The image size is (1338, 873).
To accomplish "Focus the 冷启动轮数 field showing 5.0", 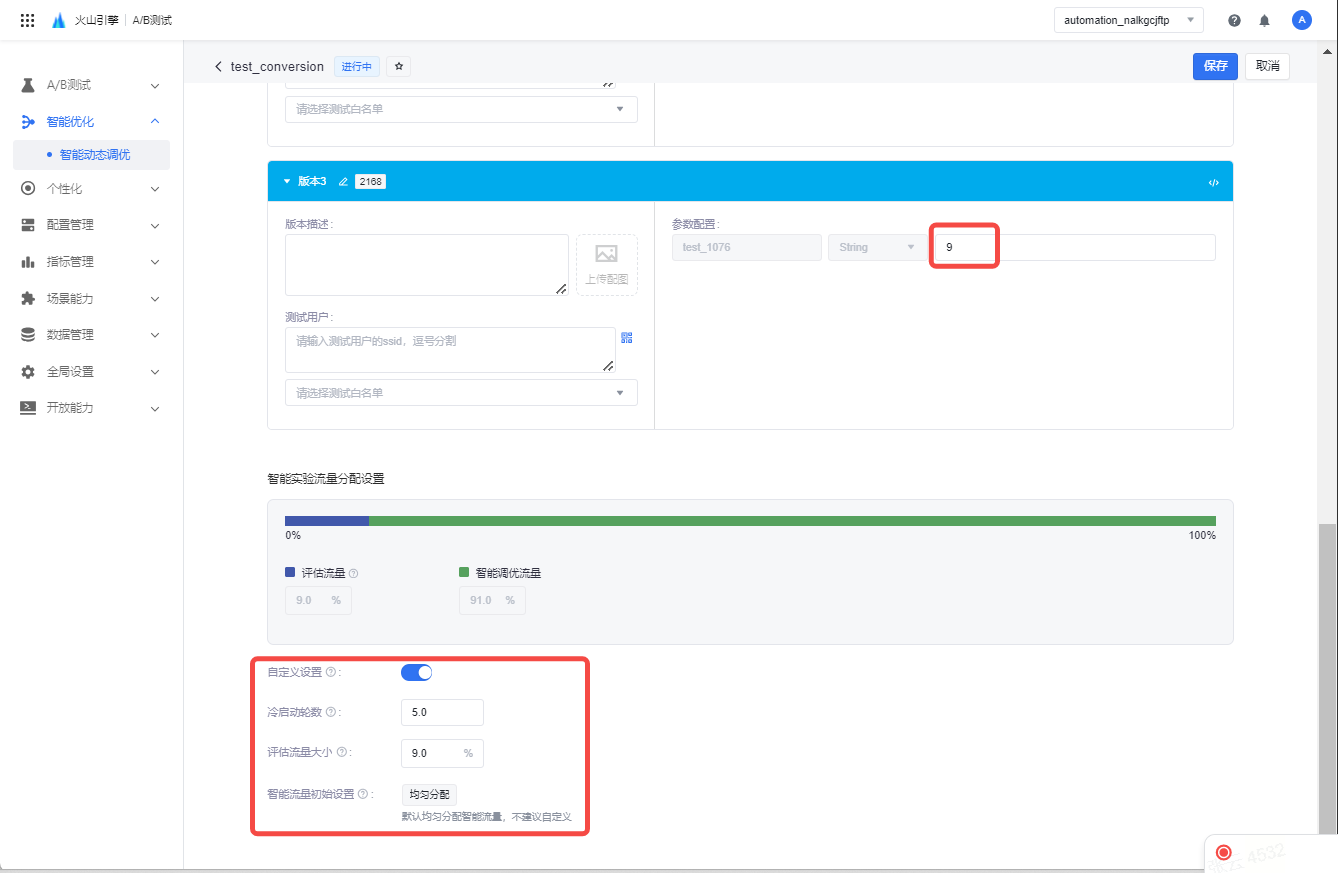I will pos(442,712).
